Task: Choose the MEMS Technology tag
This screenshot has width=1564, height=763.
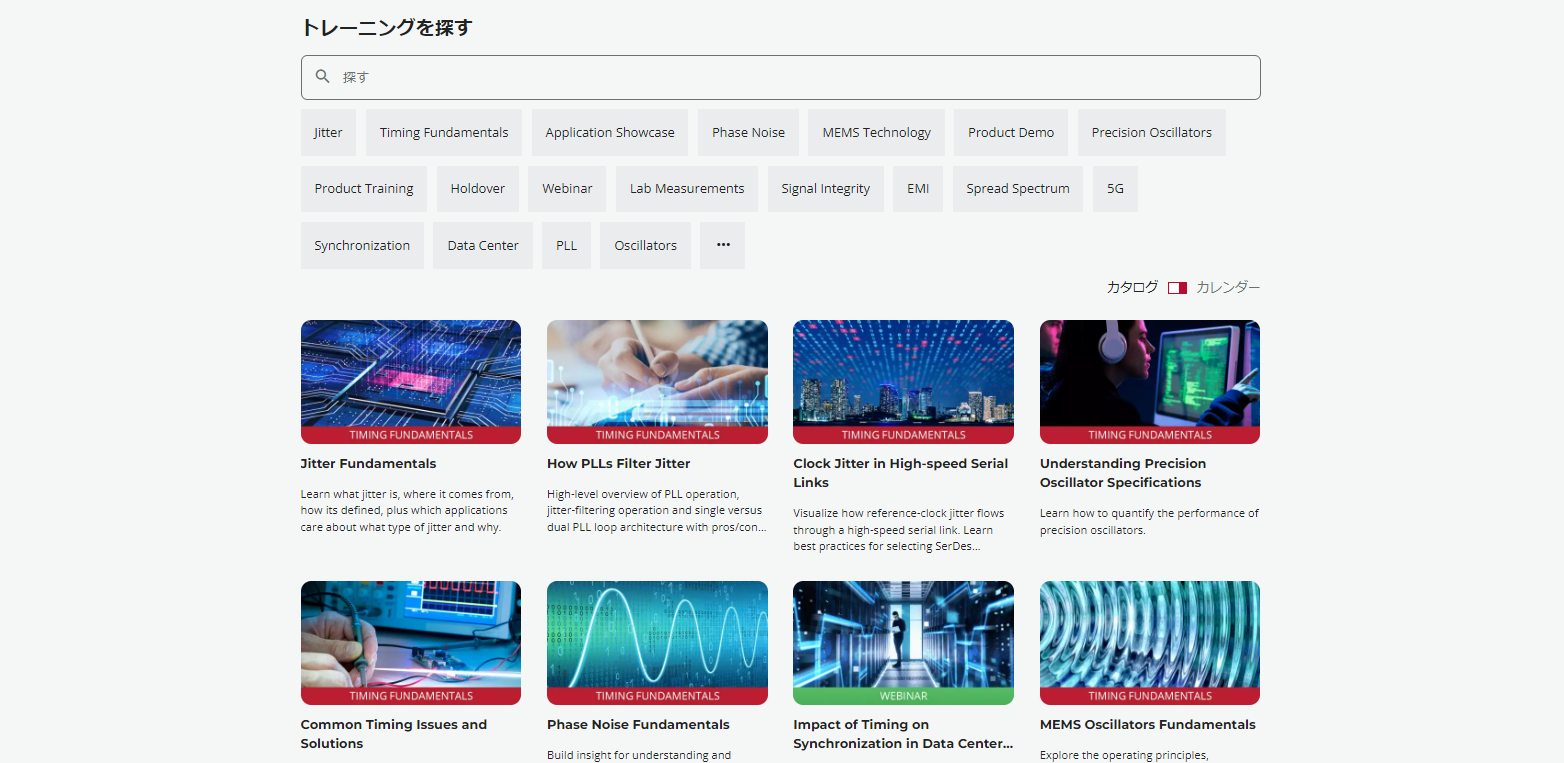Action: 876,133
